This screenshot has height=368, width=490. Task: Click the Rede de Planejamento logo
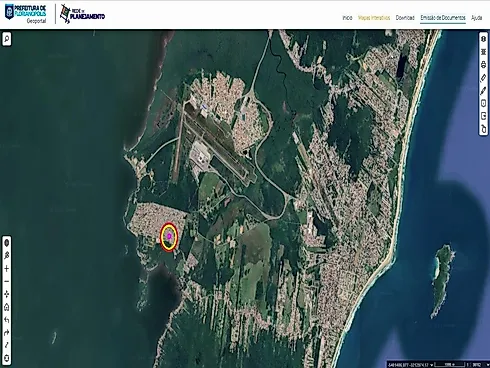point(82,14)
